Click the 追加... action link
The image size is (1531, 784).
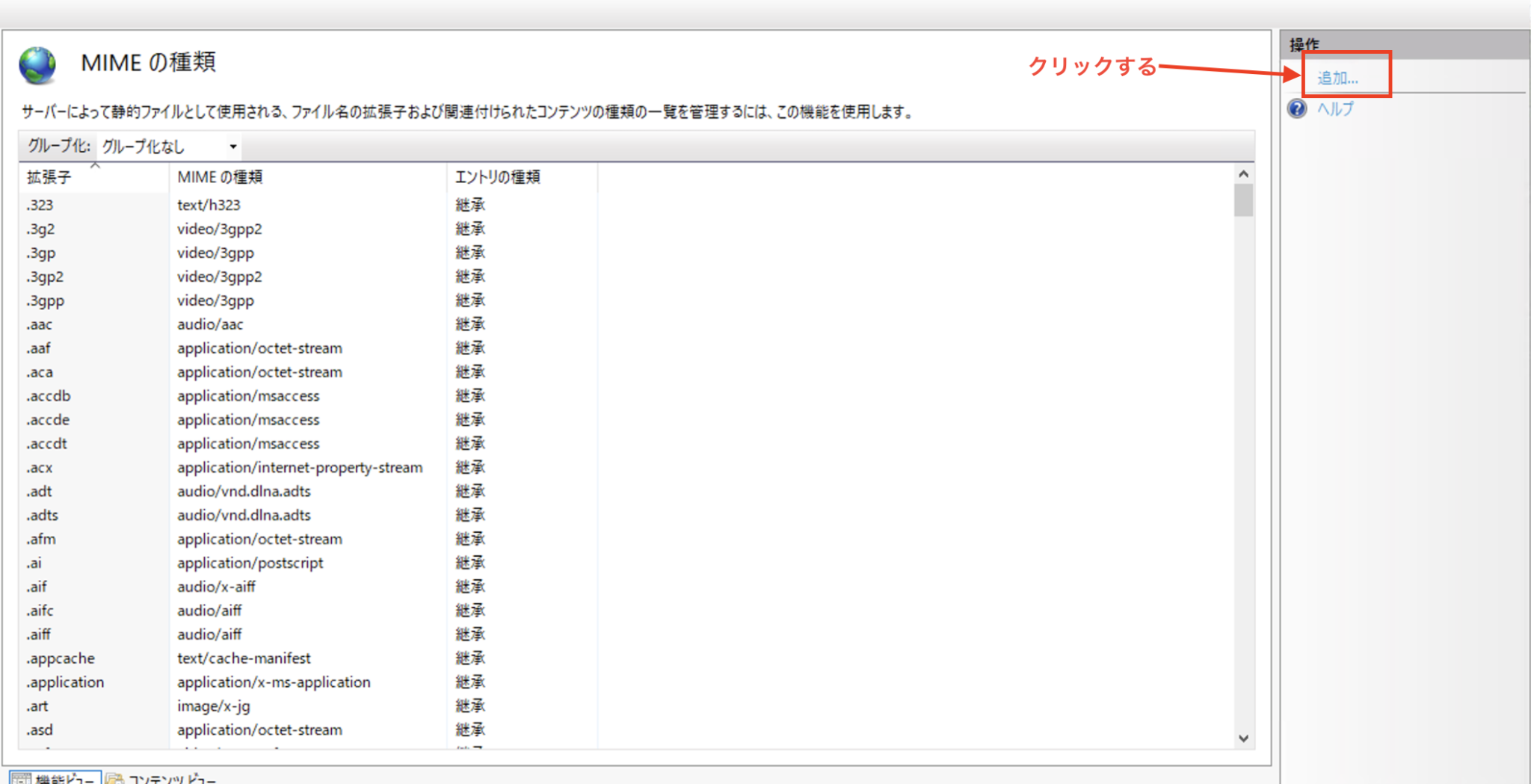(x=1337, y=76)
